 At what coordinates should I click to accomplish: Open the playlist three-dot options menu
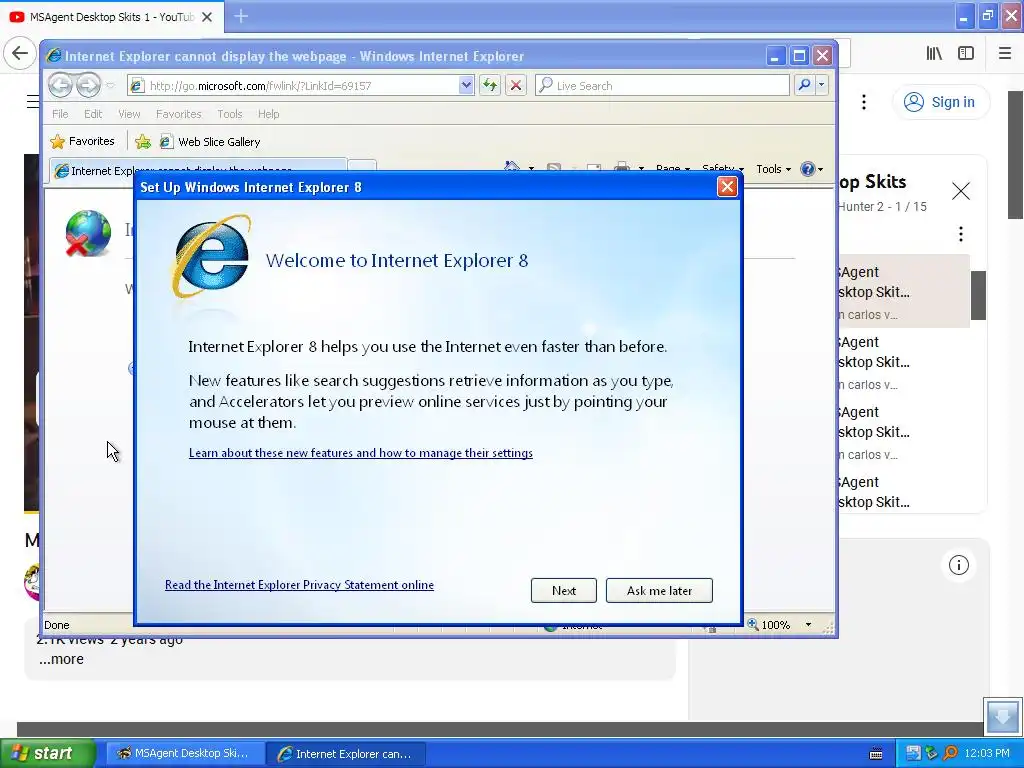point(961,234)
